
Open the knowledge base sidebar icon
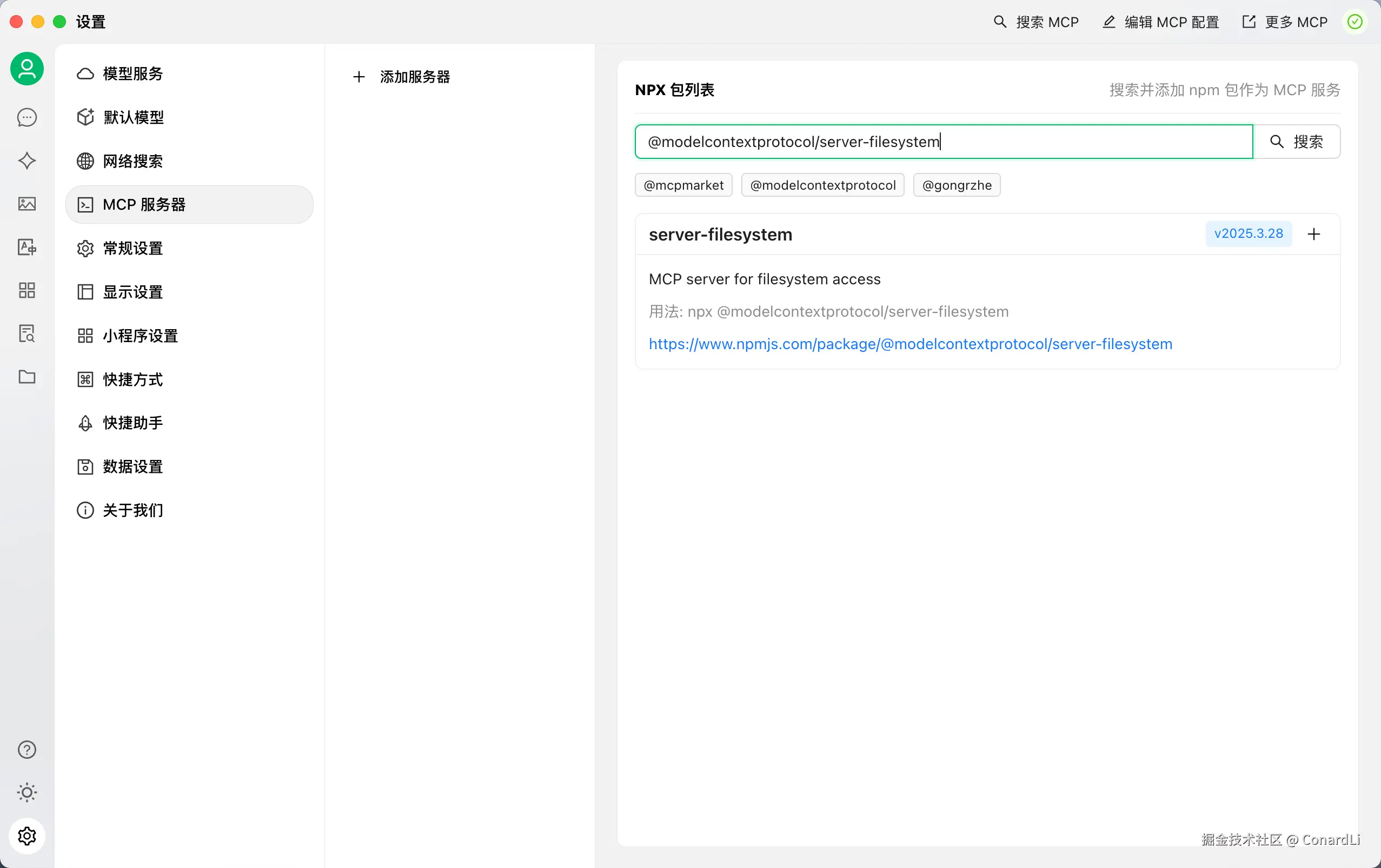click(27, 333)
